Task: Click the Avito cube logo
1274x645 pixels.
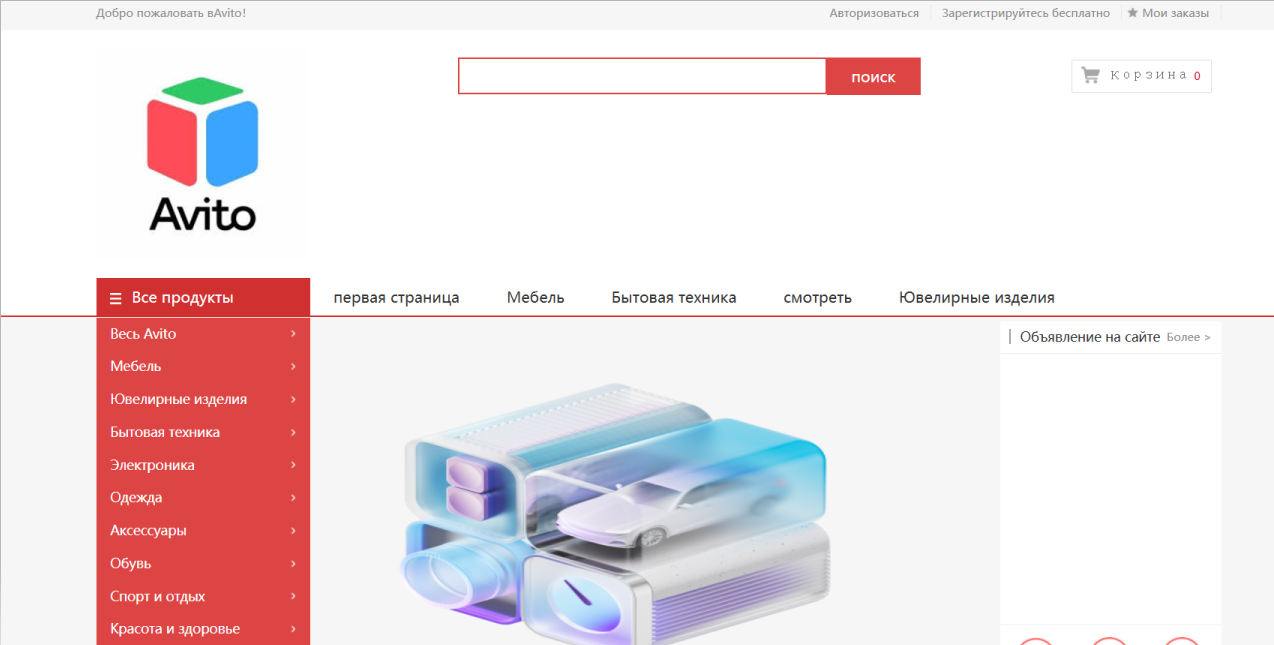Action: [x=203, y=154]
